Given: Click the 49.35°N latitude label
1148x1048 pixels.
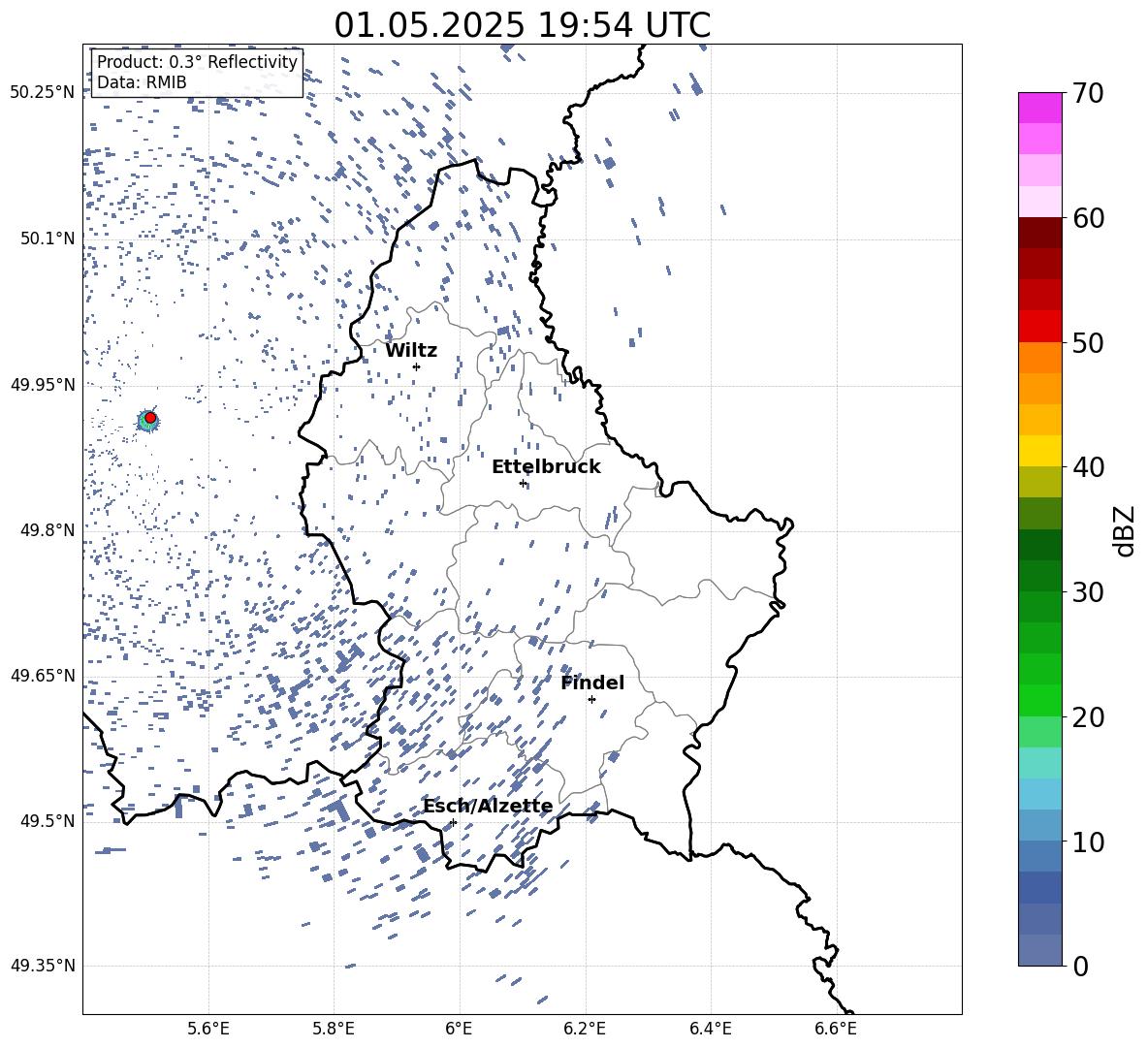Looking at the screenshot, I should [43, 966].
